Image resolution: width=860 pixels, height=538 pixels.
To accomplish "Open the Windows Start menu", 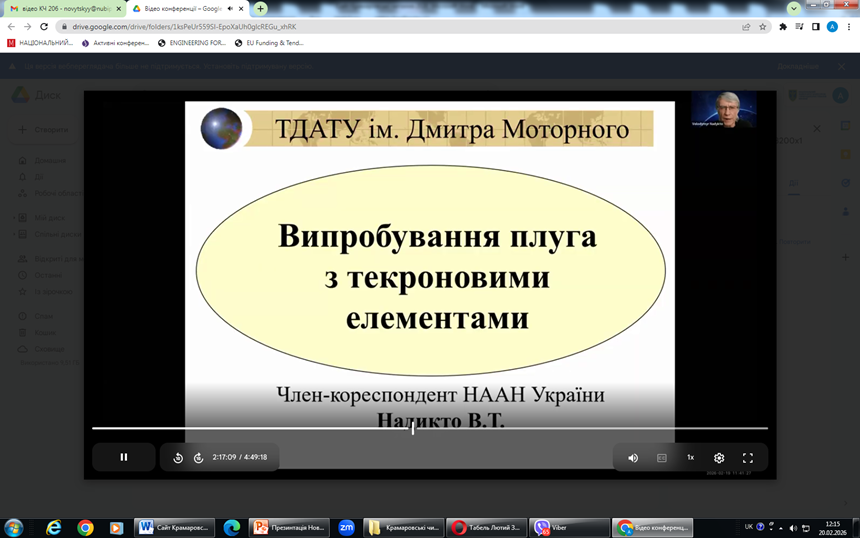I will 14,528.
